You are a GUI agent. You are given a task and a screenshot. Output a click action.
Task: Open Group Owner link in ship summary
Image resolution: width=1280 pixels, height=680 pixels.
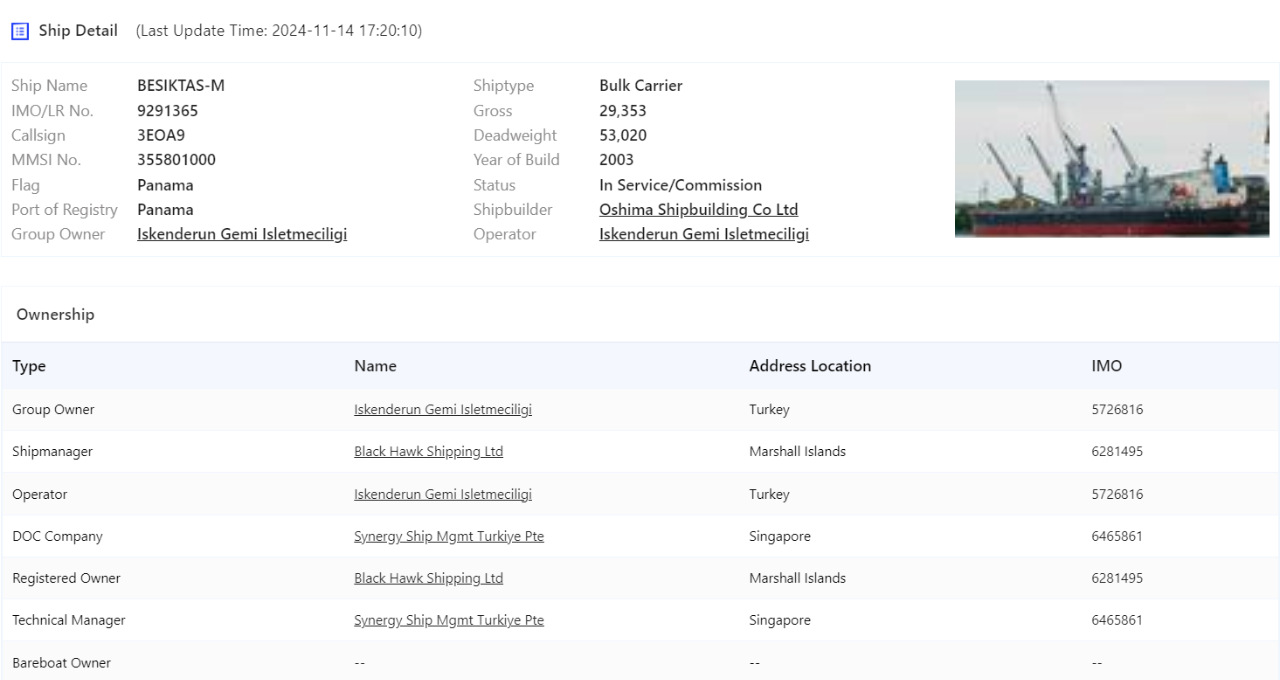[242, 234]
